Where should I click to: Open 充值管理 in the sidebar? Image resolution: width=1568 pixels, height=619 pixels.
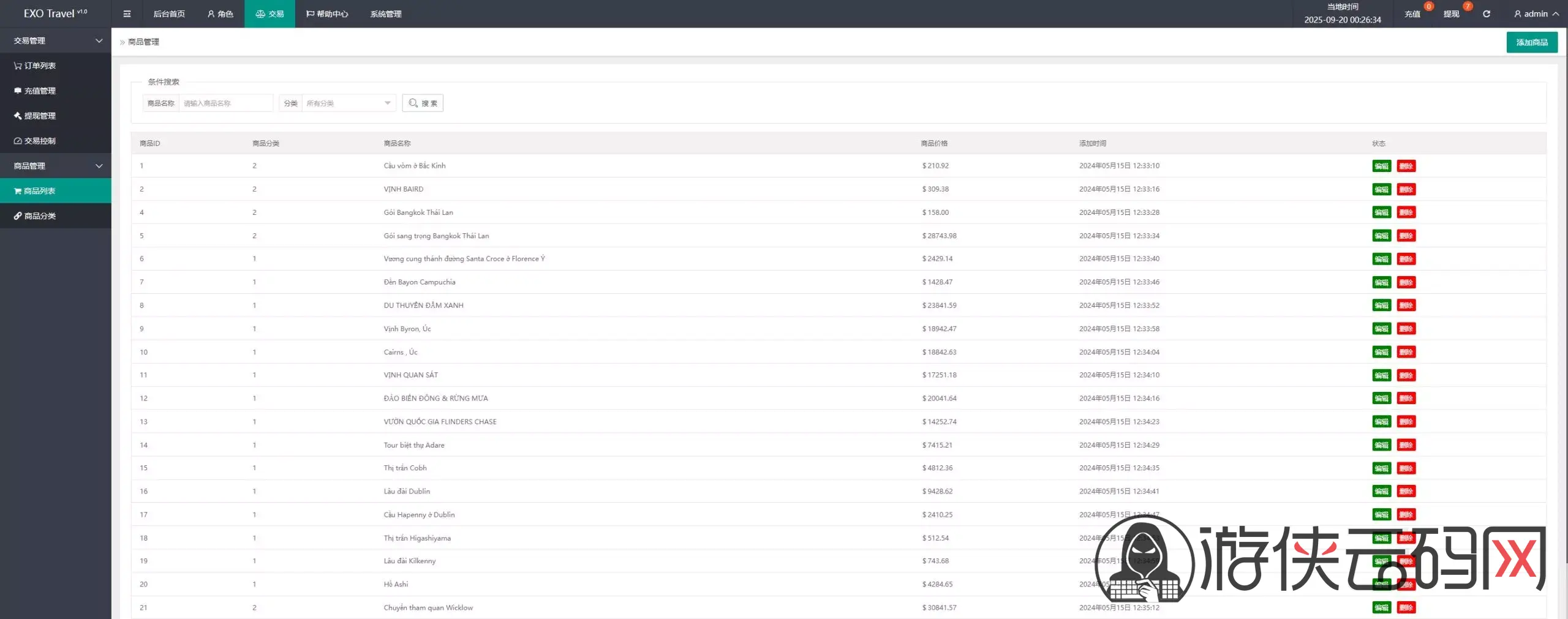point(56,91)
